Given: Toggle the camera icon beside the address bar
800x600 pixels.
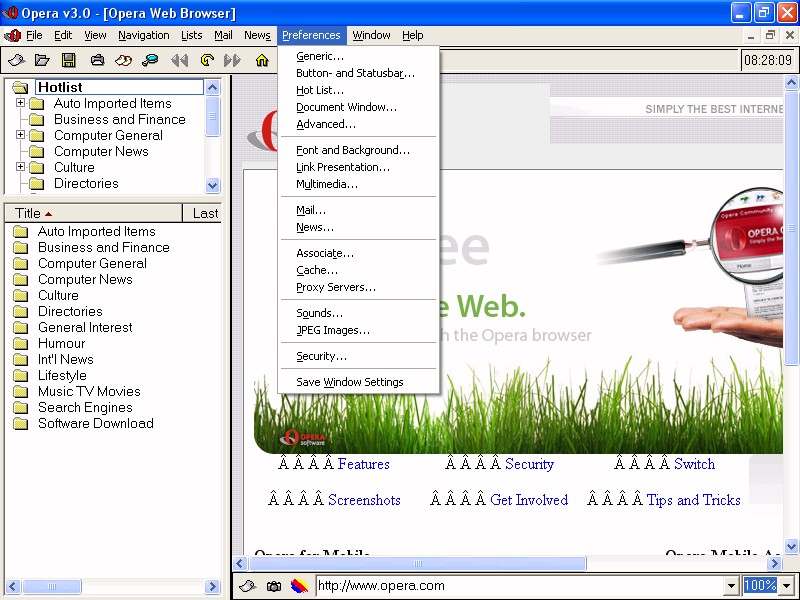Looking at the screenshot, I should coord(274,586).
